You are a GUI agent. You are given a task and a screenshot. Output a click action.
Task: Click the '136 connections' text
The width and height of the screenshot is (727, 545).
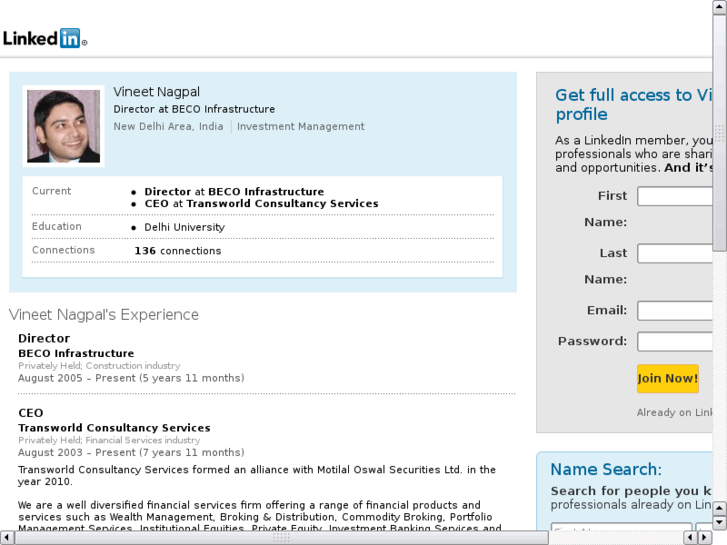pos(178,251)
